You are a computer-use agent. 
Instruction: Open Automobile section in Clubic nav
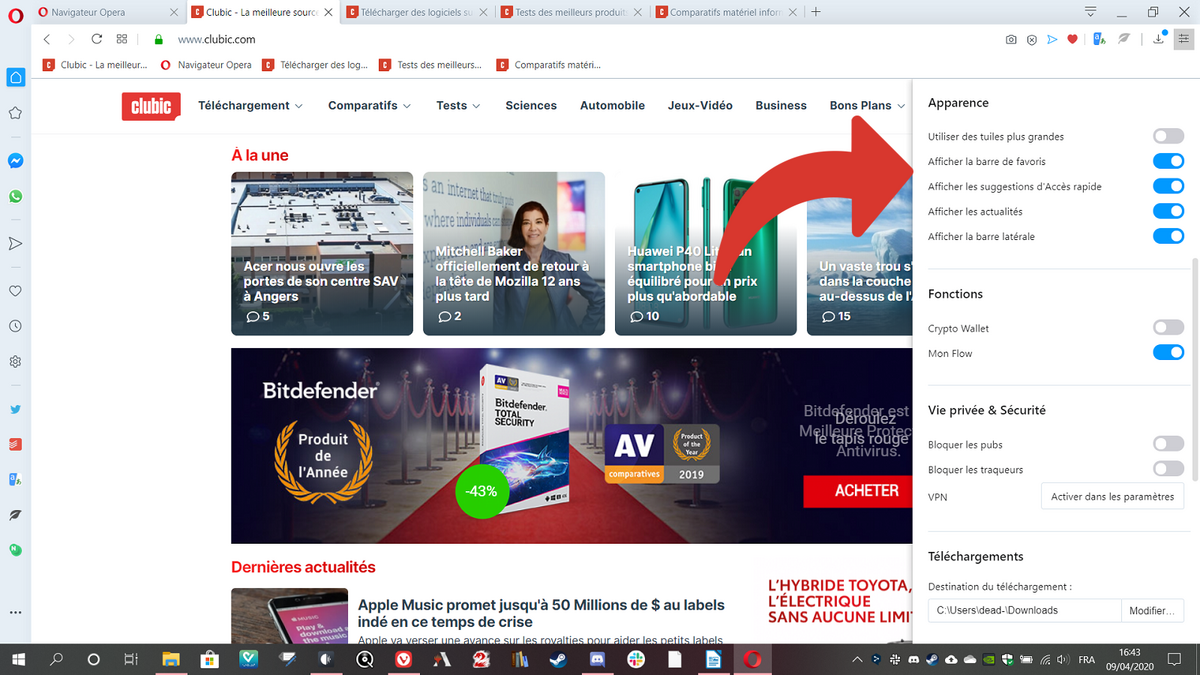pyautogui.click(x=612, y=105)
